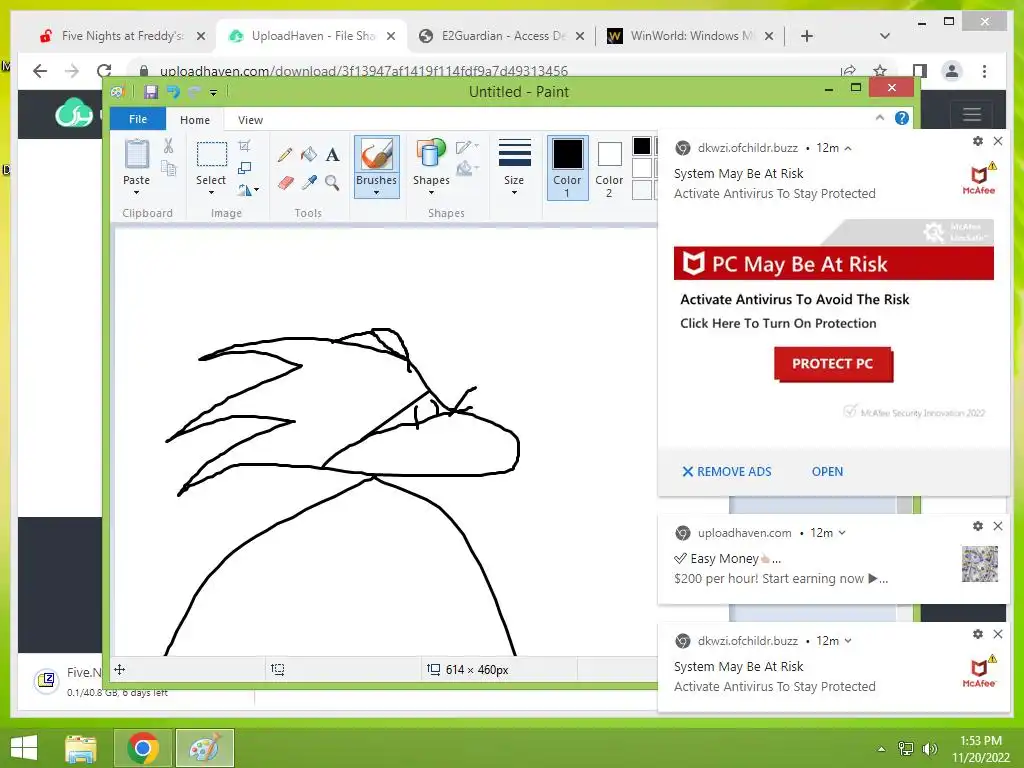Click REMOVE ADS in notification
1024x768 pixels.
click(x=726, y=472)
